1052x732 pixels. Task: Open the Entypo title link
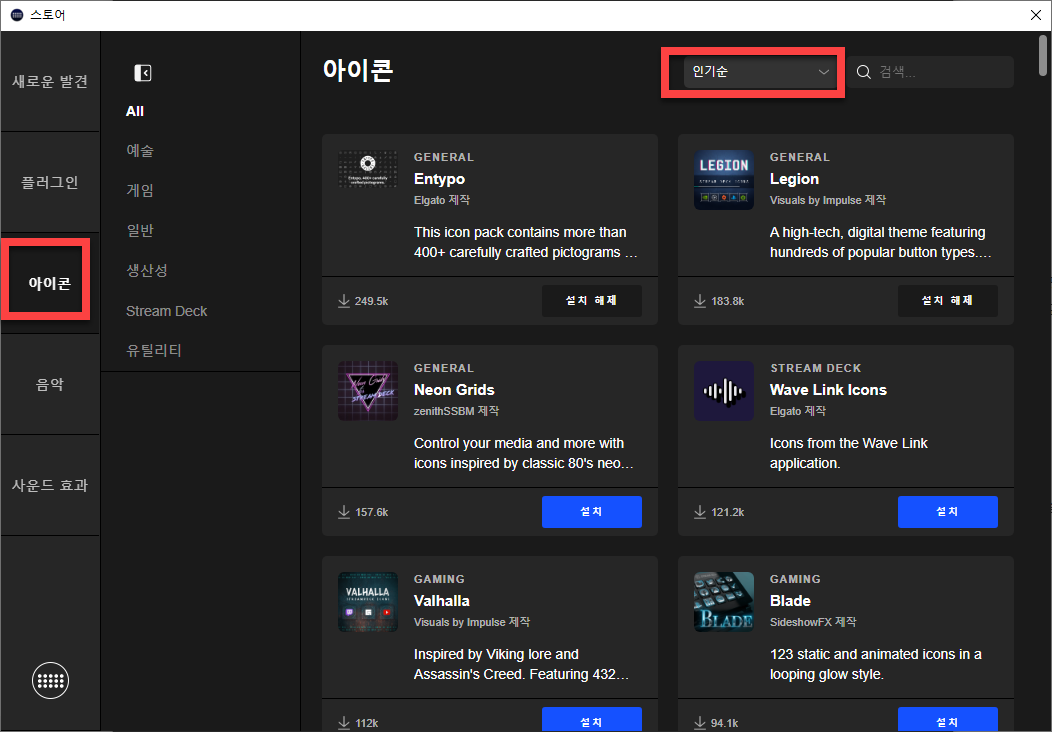[439, 179]
